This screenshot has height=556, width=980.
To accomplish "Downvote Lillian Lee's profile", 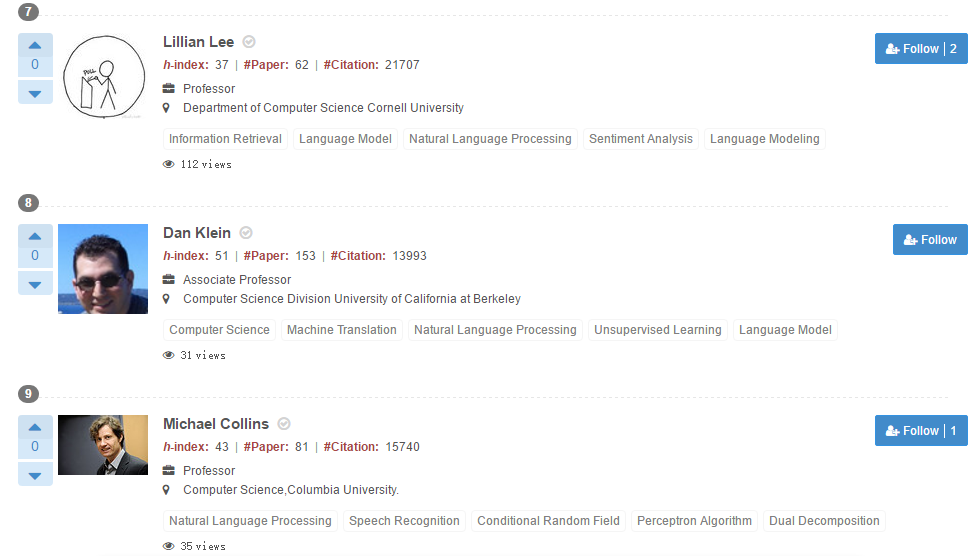I will click(35, 92).
